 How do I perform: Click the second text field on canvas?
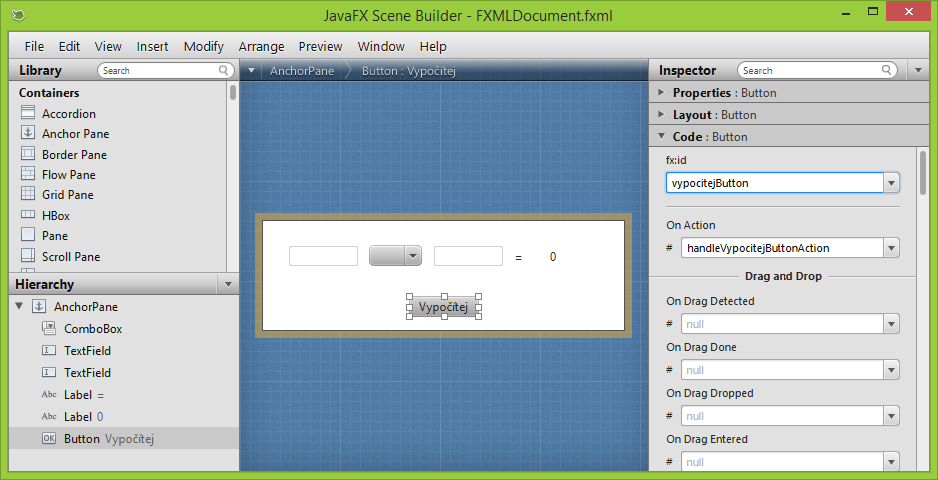click(468, 256)
